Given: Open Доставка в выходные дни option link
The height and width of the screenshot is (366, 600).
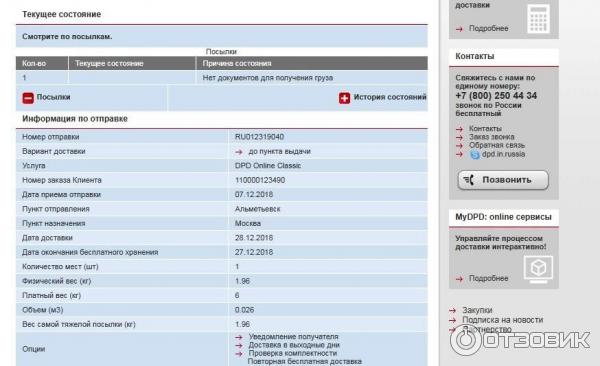Looking at the screenshot, I should [294, 345].
